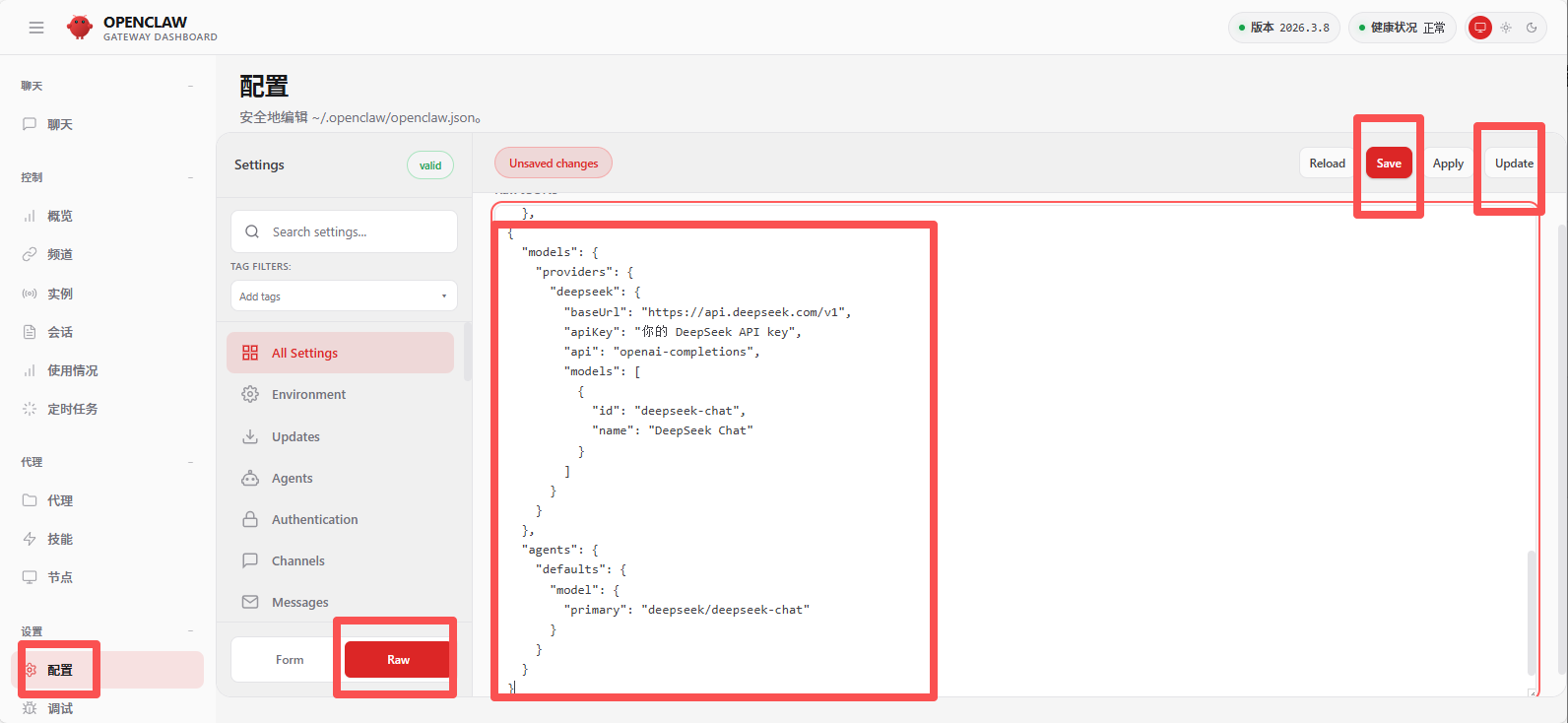Open the 调试 bug-icon item
This screenshot has width=1568, height=723.
pyautogui.click(x=107, y=708)
